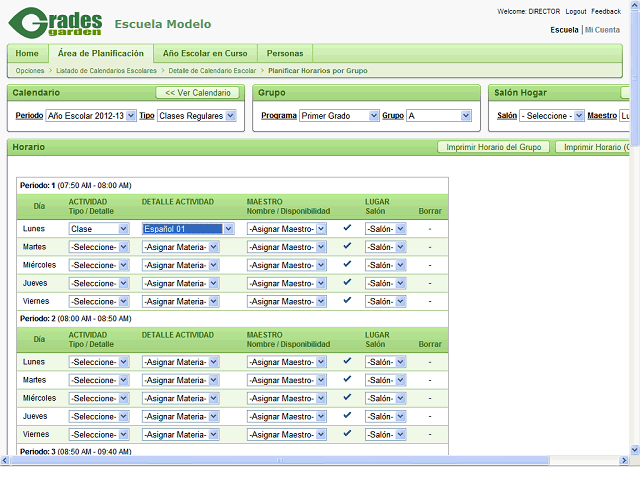This screenshot has height=480, width=640.
Task: Go to the Home tab
Action: click(27, 53)
